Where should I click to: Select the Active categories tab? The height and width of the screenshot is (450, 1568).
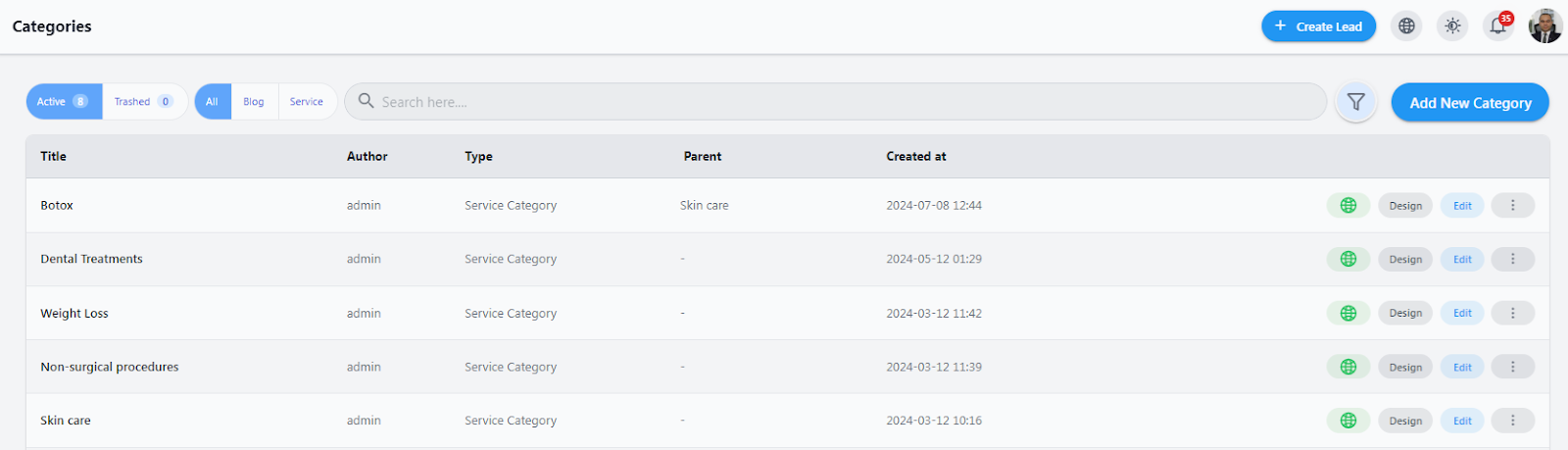(x=64, y=102)
